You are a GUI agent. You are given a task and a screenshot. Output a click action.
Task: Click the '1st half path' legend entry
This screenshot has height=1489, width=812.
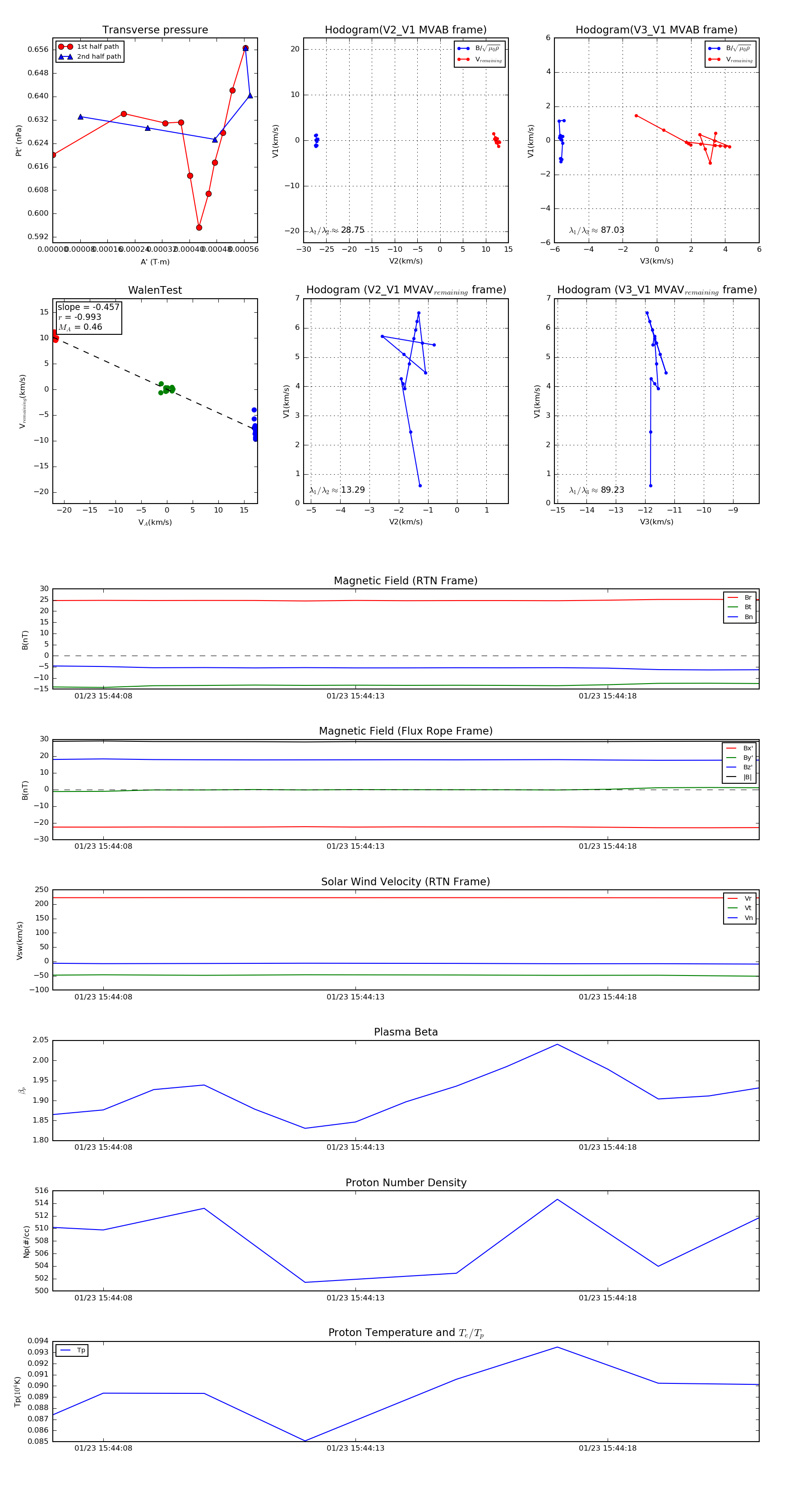pyautogui.click(x=90, y=47)
